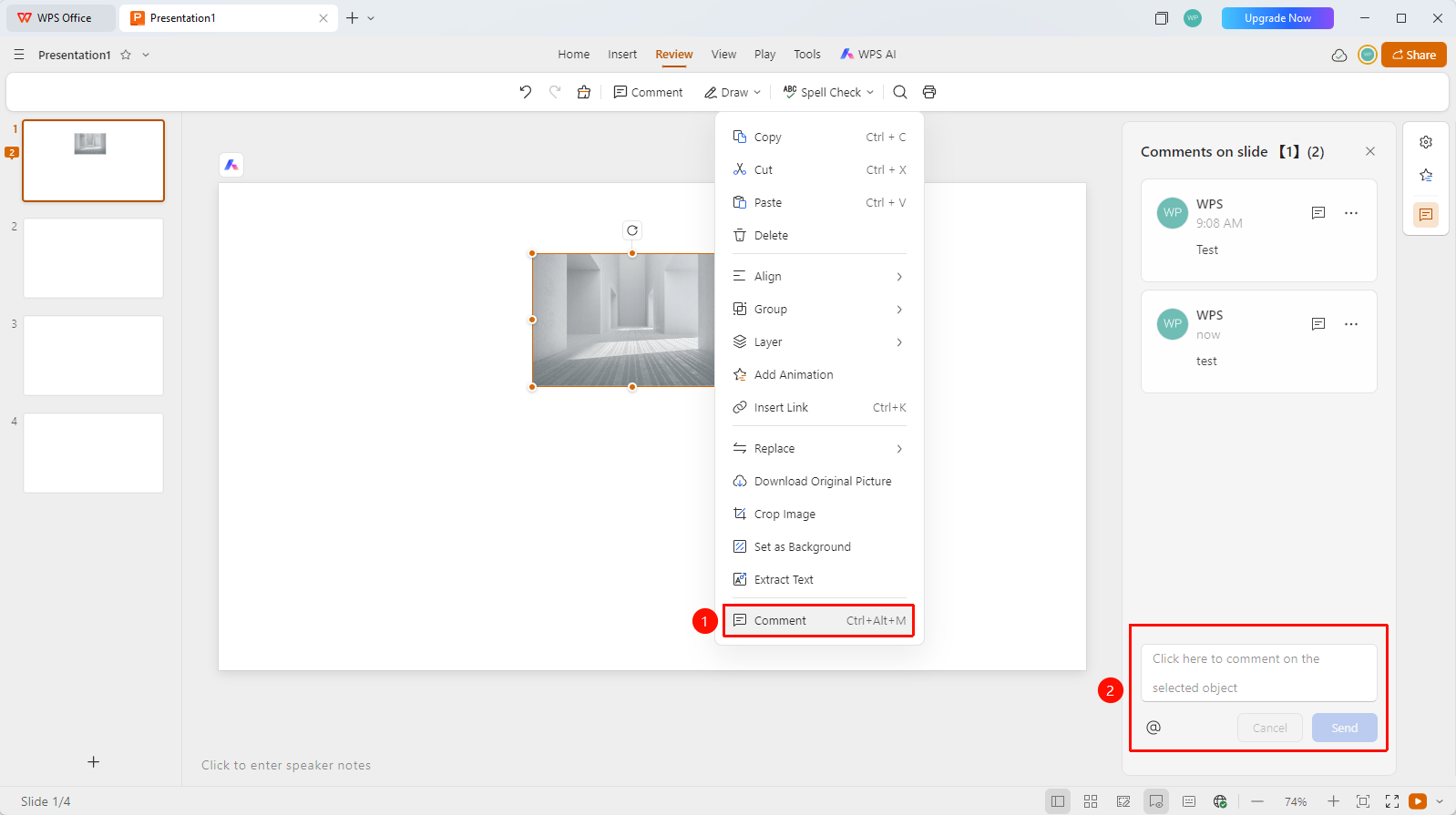The height and width of the screenshot is (815, 1456).
Task: Select slide 2 thumbnail
Action: point(93,258)
